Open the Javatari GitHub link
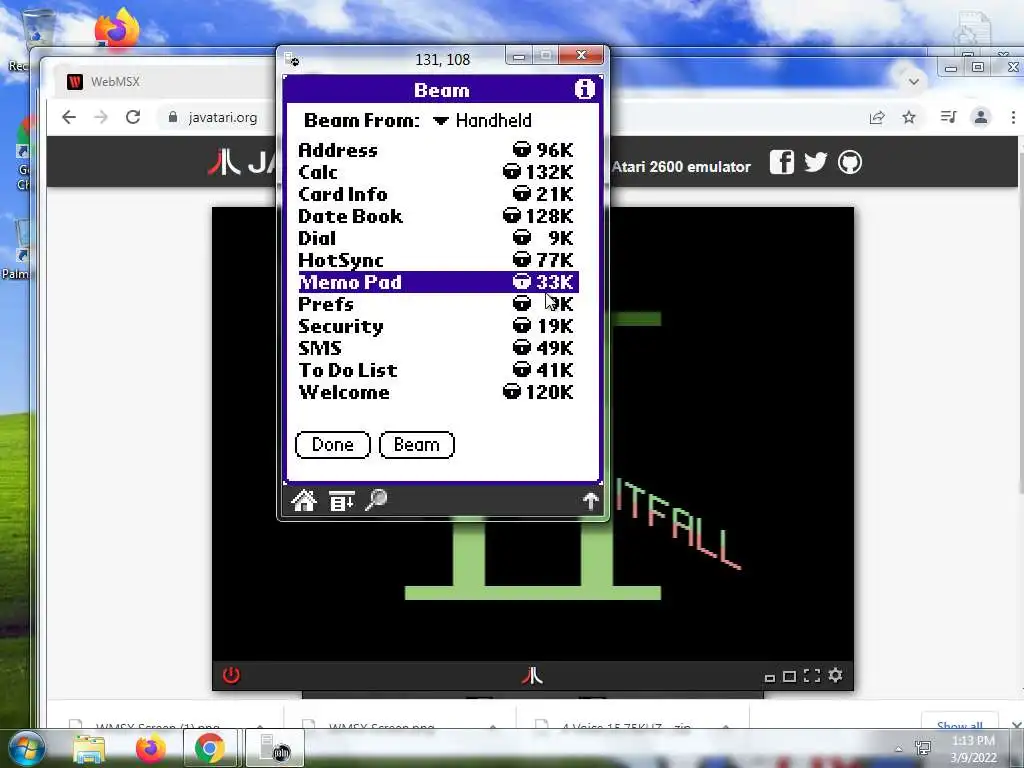The image size is (1024, 768). (850, 162)
